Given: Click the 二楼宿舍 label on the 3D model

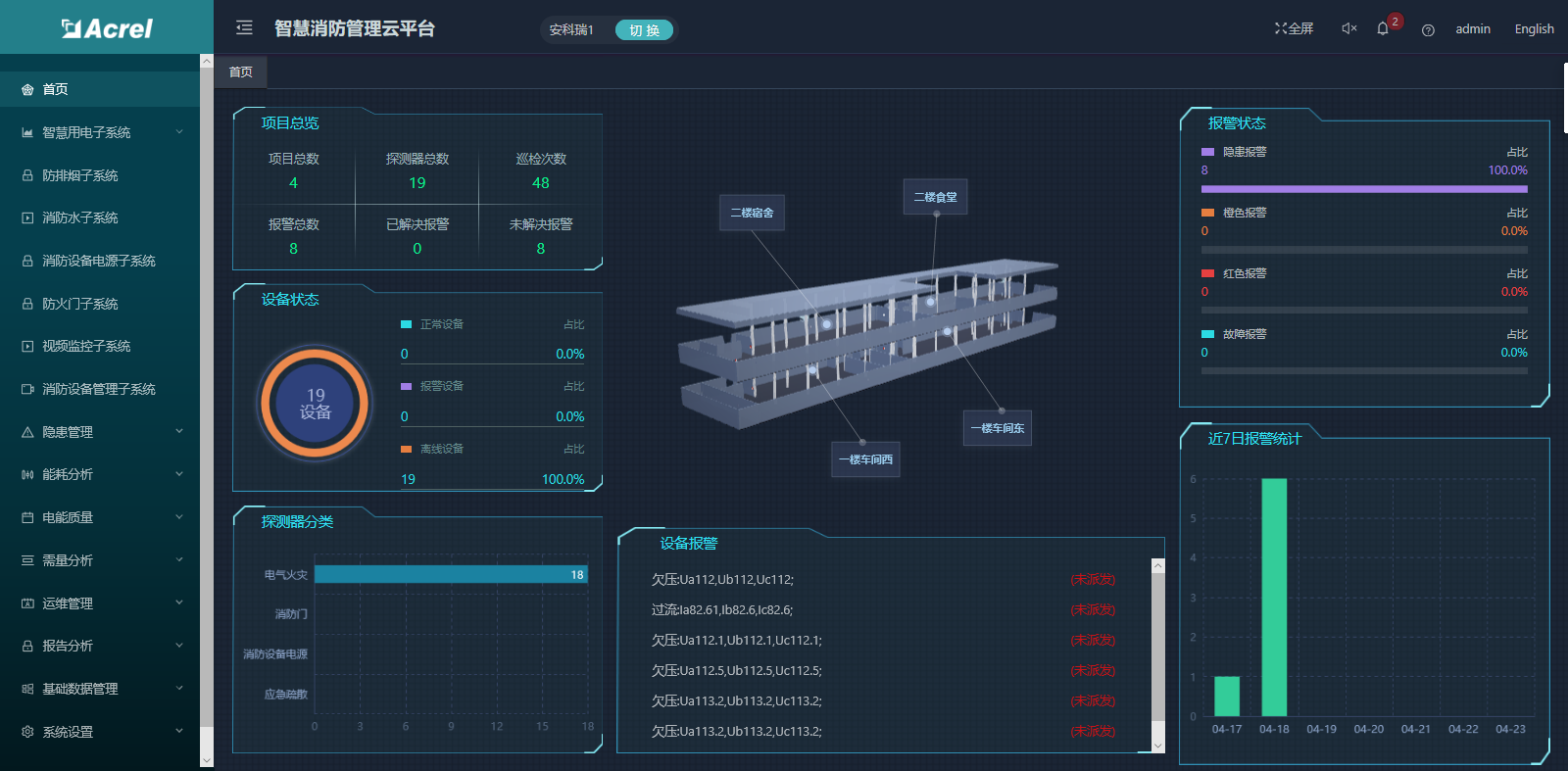Looking at the screenshot, I should click(x=752, y=213).
